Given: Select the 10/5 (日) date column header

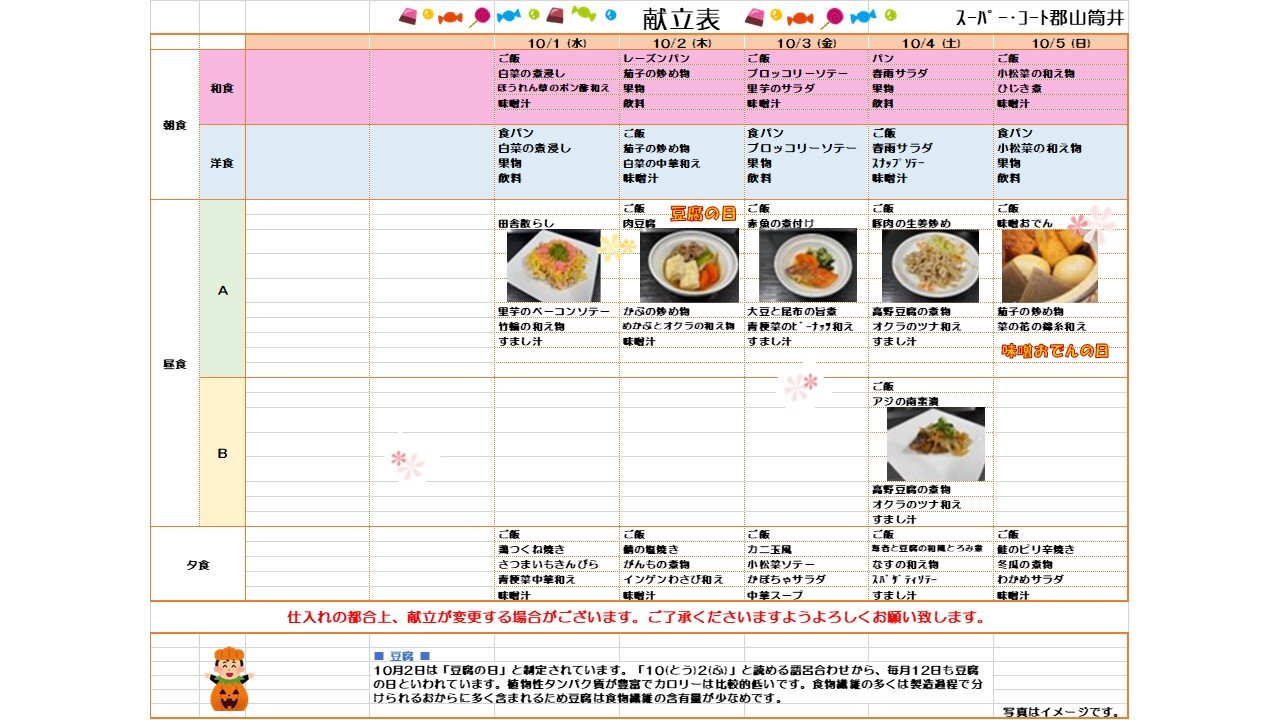Looking at the screenshot, I should click(x=1062, y=43).
